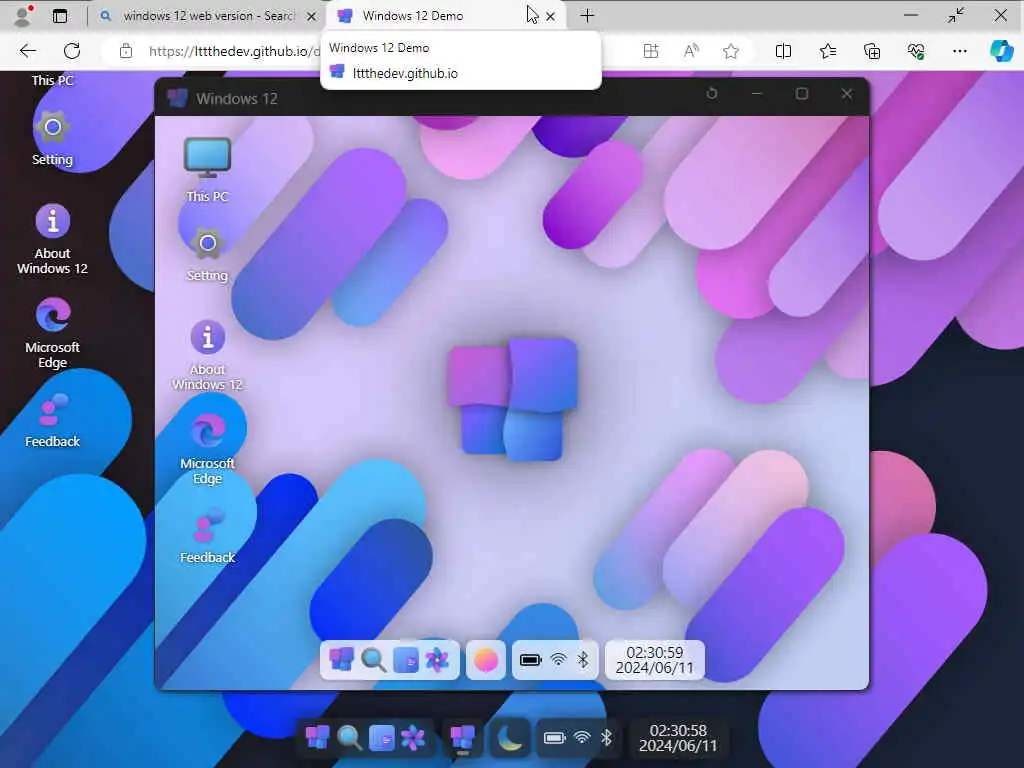Open Start menu on outer taskbar
The height and width of the screenshot is (768, 1024).
tap(318, 738)
